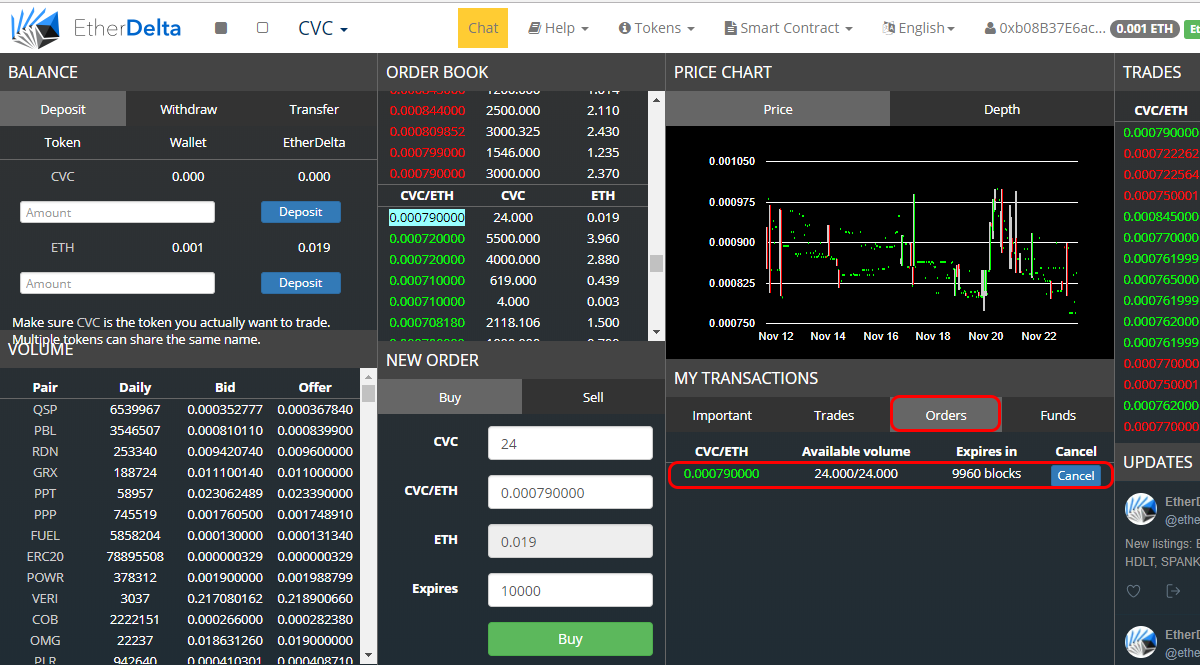The height and width of the screenshot is (665, 1200).
Task: Open the Chat button
Action: coord(483,28)
